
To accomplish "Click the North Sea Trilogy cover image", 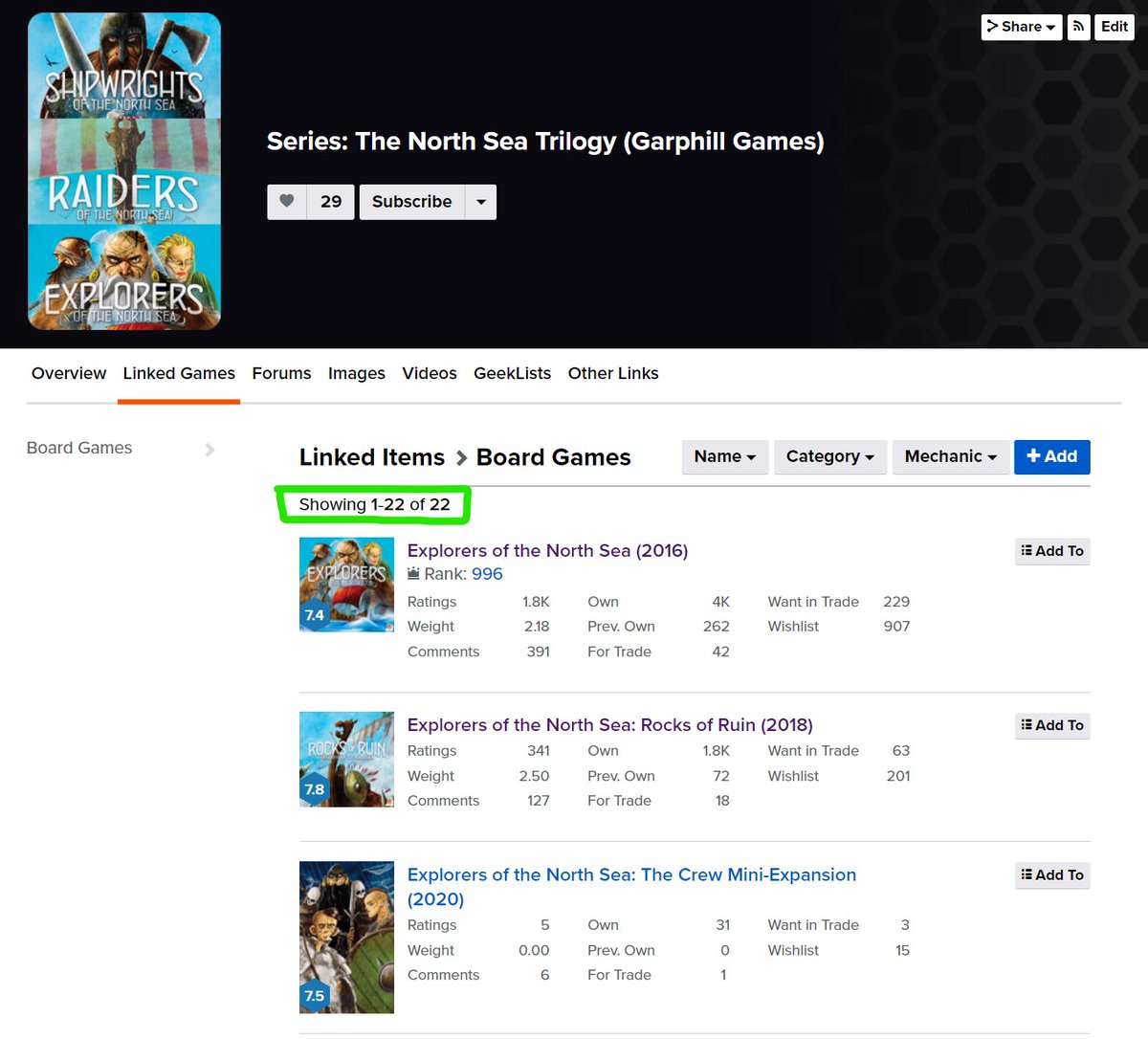I will pos(124,171).
